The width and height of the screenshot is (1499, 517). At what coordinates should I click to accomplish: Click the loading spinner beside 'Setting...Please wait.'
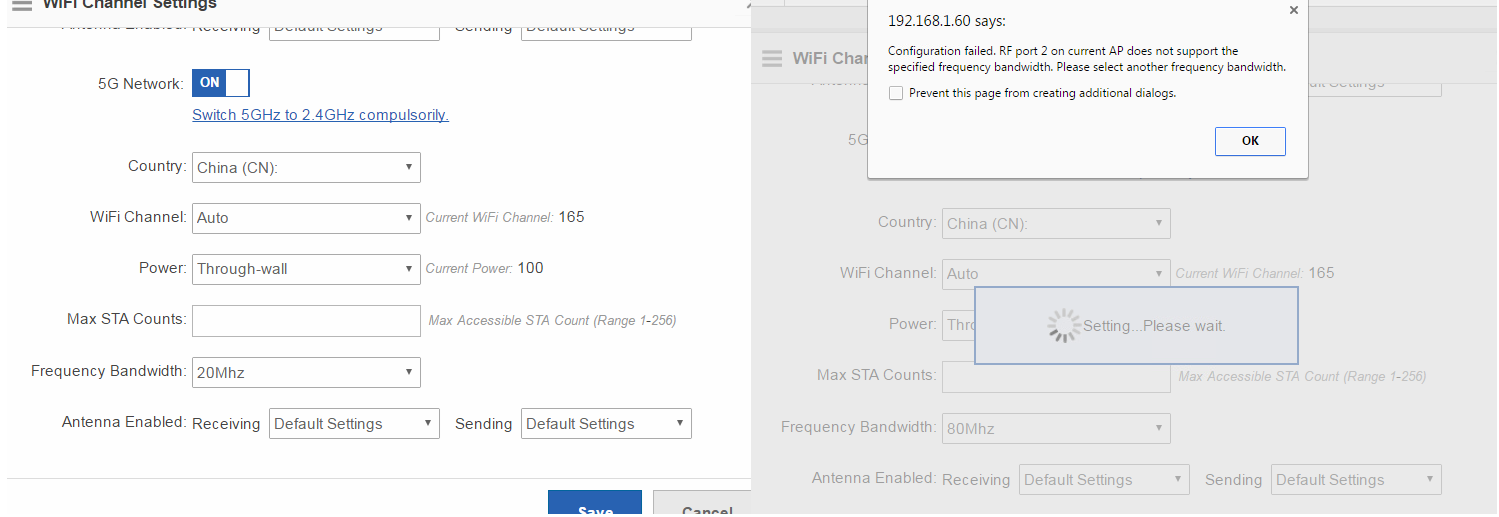coord(1062,326)
